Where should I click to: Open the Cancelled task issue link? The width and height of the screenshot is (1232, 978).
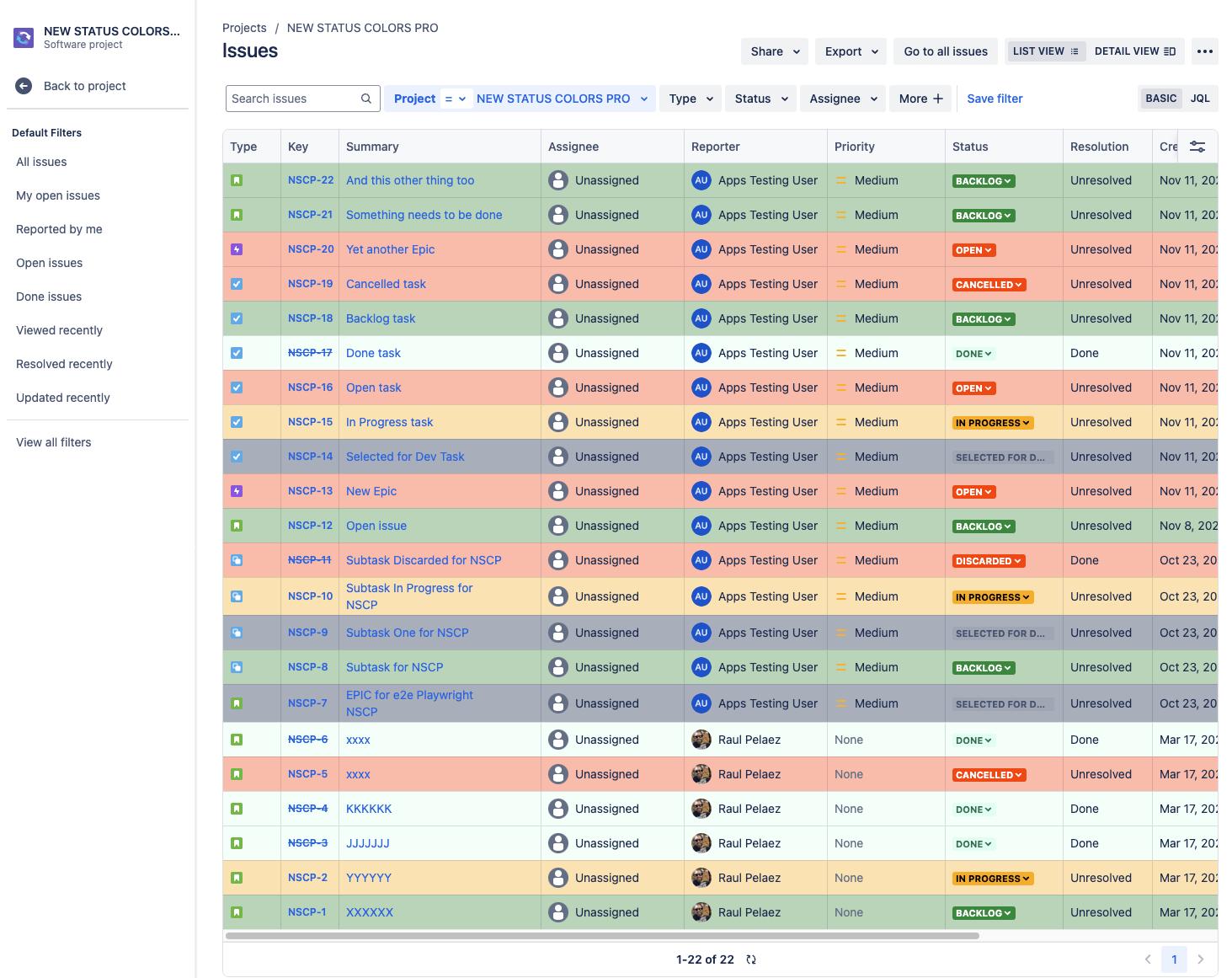pyautogui.click(x=386, y=284)
